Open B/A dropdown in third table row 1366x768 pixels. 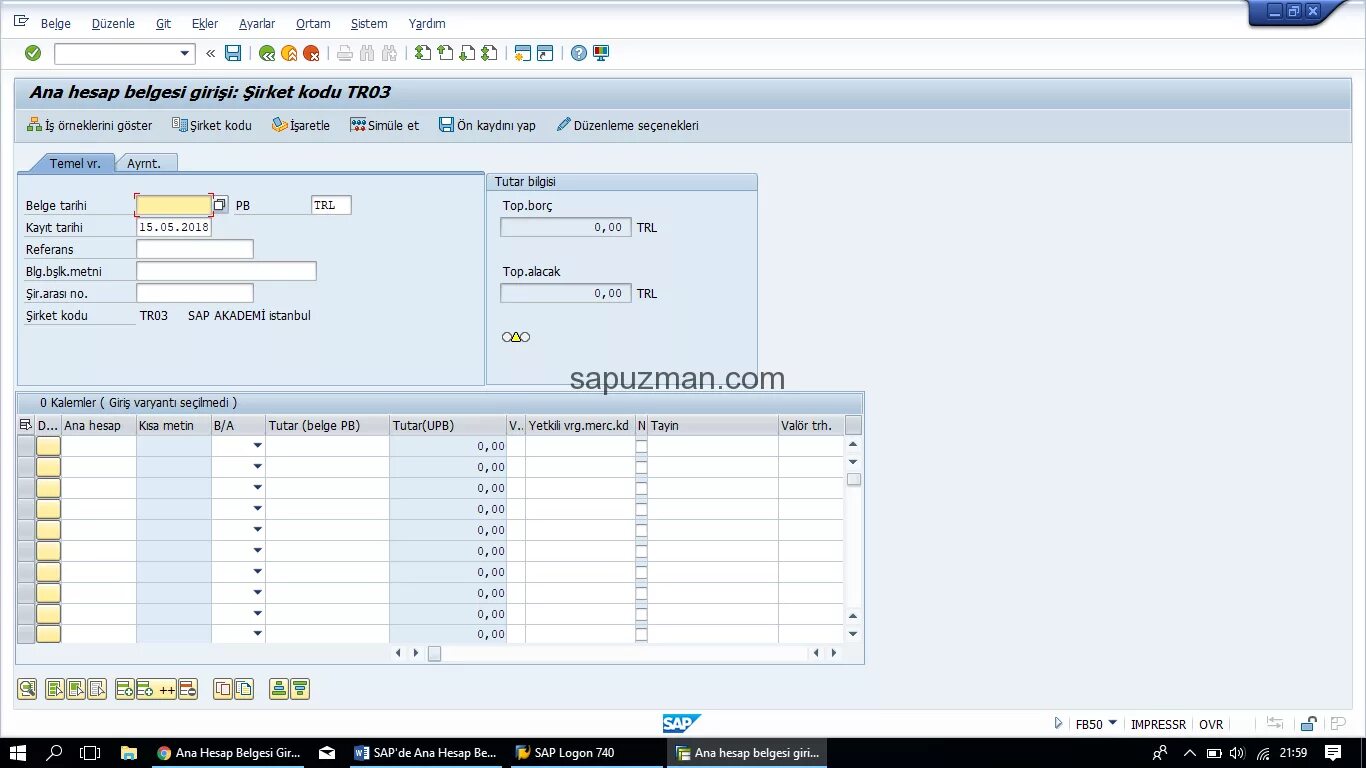click(x=257, y=488)
